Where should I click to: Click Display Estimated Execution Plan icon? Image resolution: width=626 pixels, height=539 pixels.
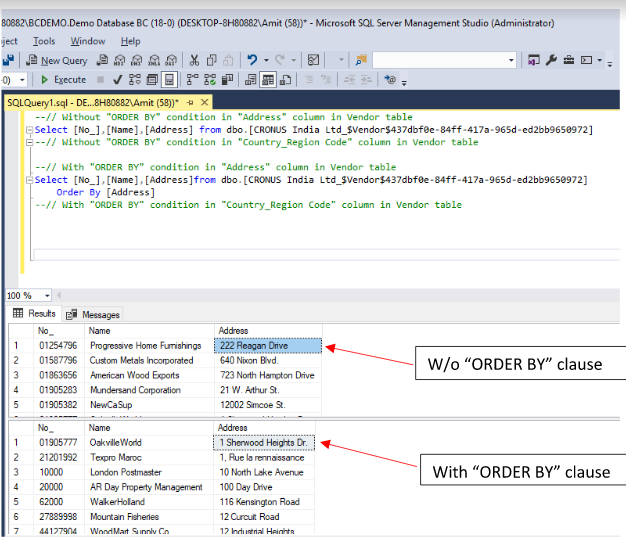[x=135, y=80]
